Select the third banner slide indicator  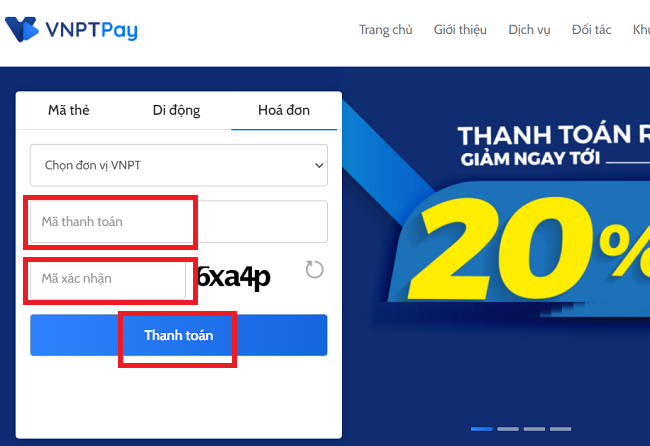(534, 429)
